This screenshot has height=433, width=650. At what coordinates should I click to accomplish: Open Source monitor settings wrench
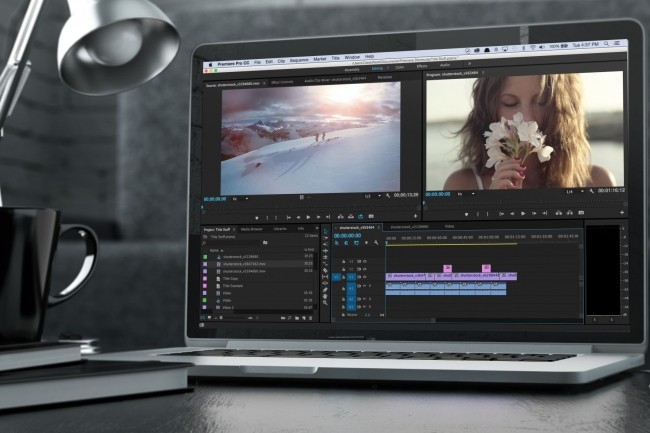coord(388,196)
